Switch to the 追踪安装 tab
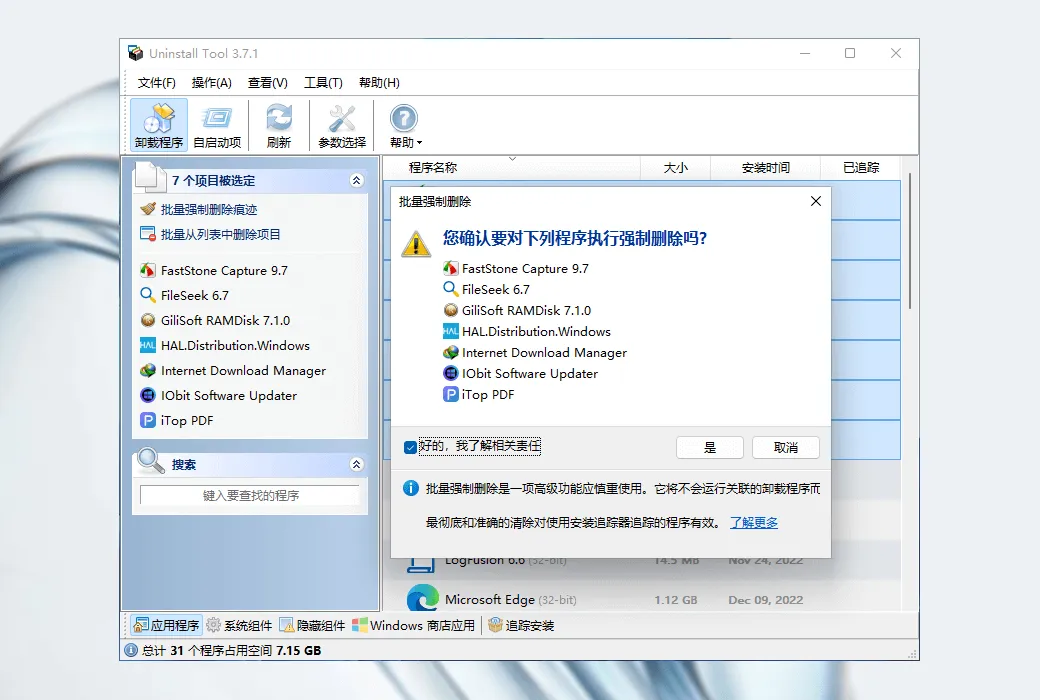 point(521,625)
